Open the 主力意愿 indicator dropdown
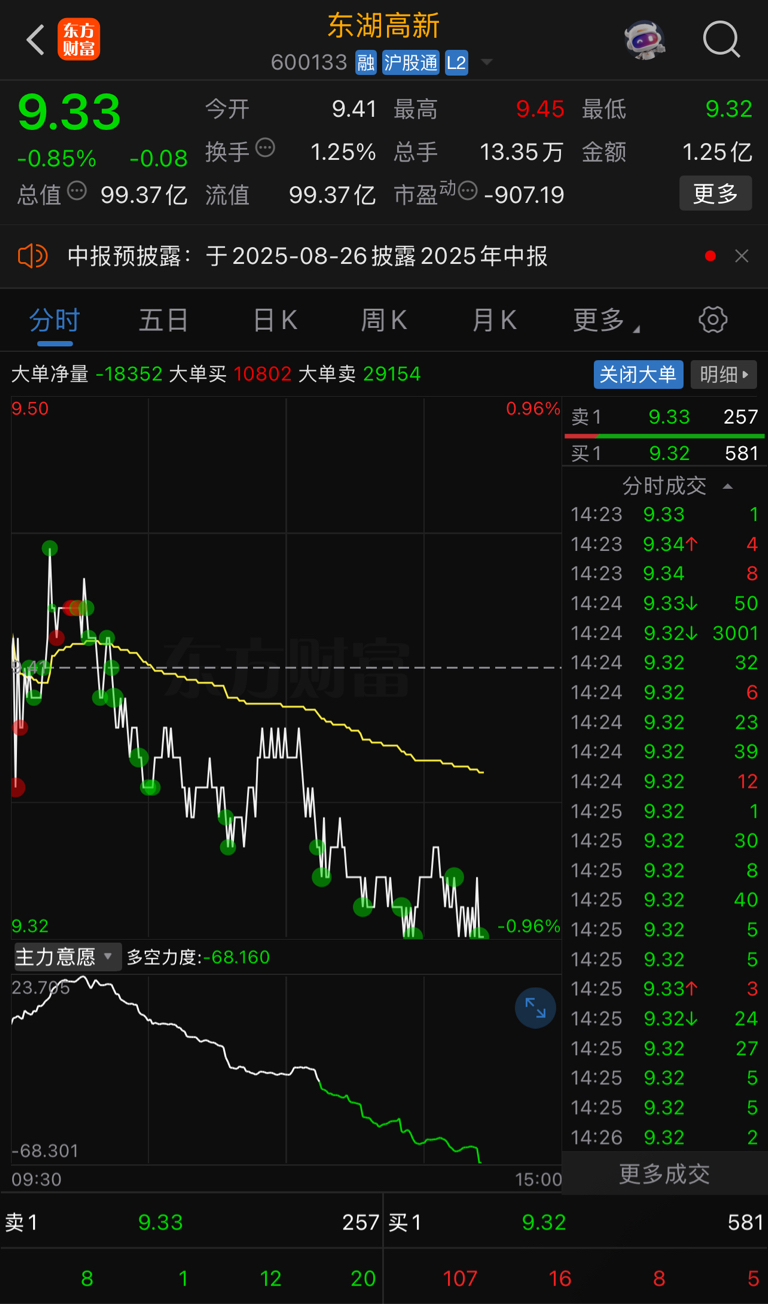This screenshot has height=1304, width=768. click(67, 957)
